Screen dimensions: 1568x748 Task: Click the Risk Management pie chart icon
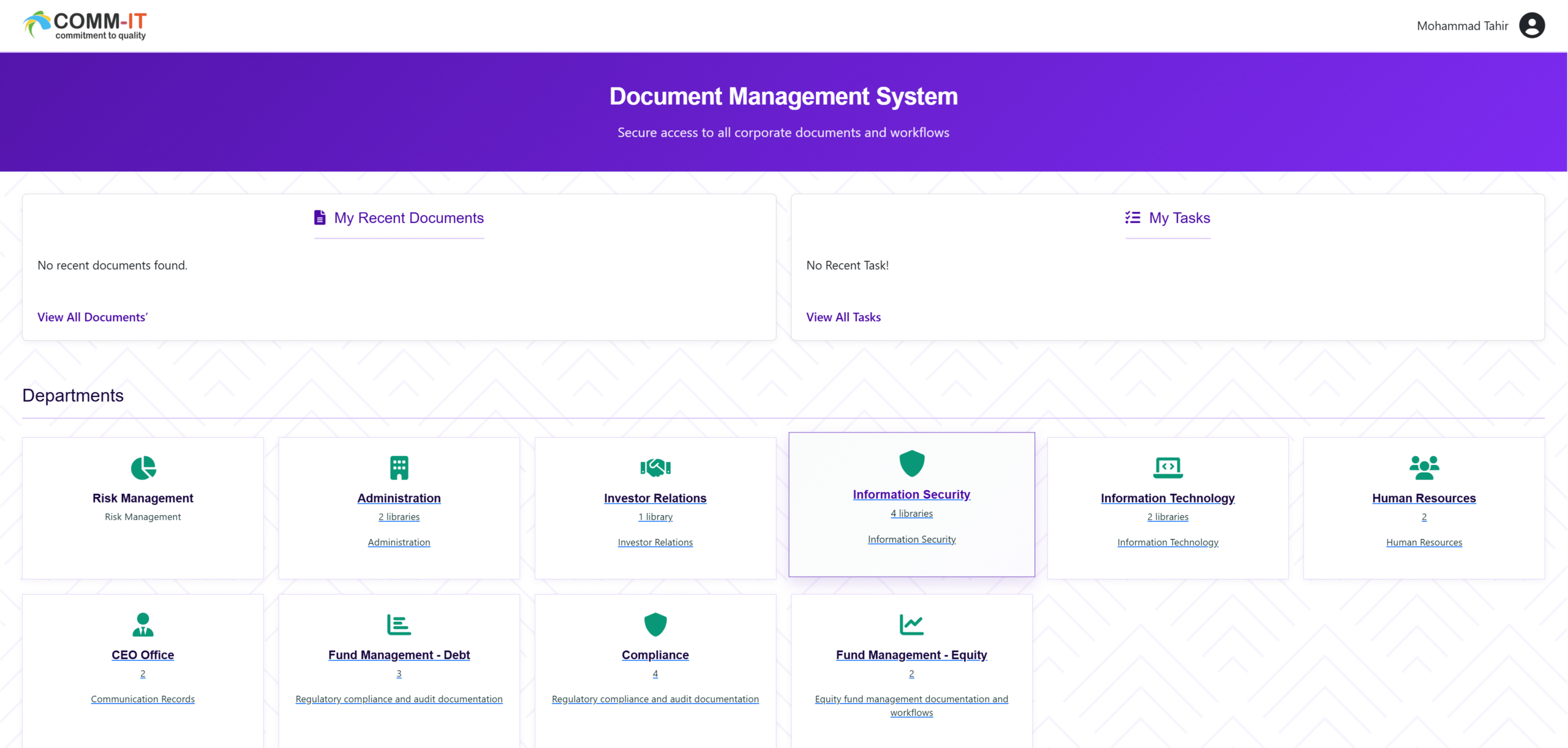pos(143,468)
